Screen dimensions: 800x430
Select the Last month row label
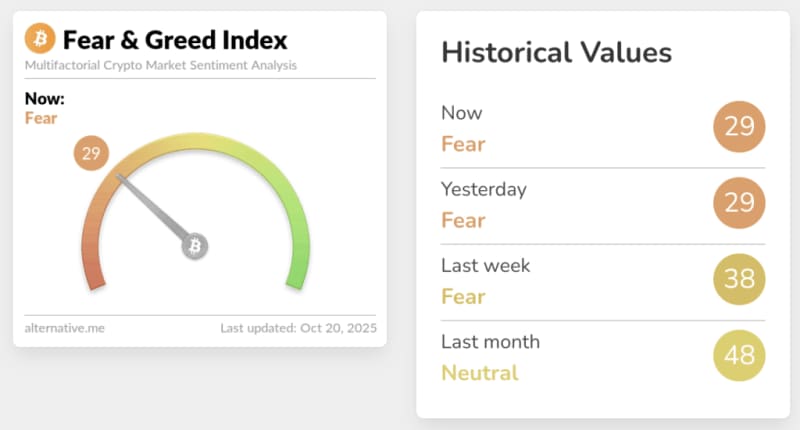pyautogui.click(x=490, y=342)
